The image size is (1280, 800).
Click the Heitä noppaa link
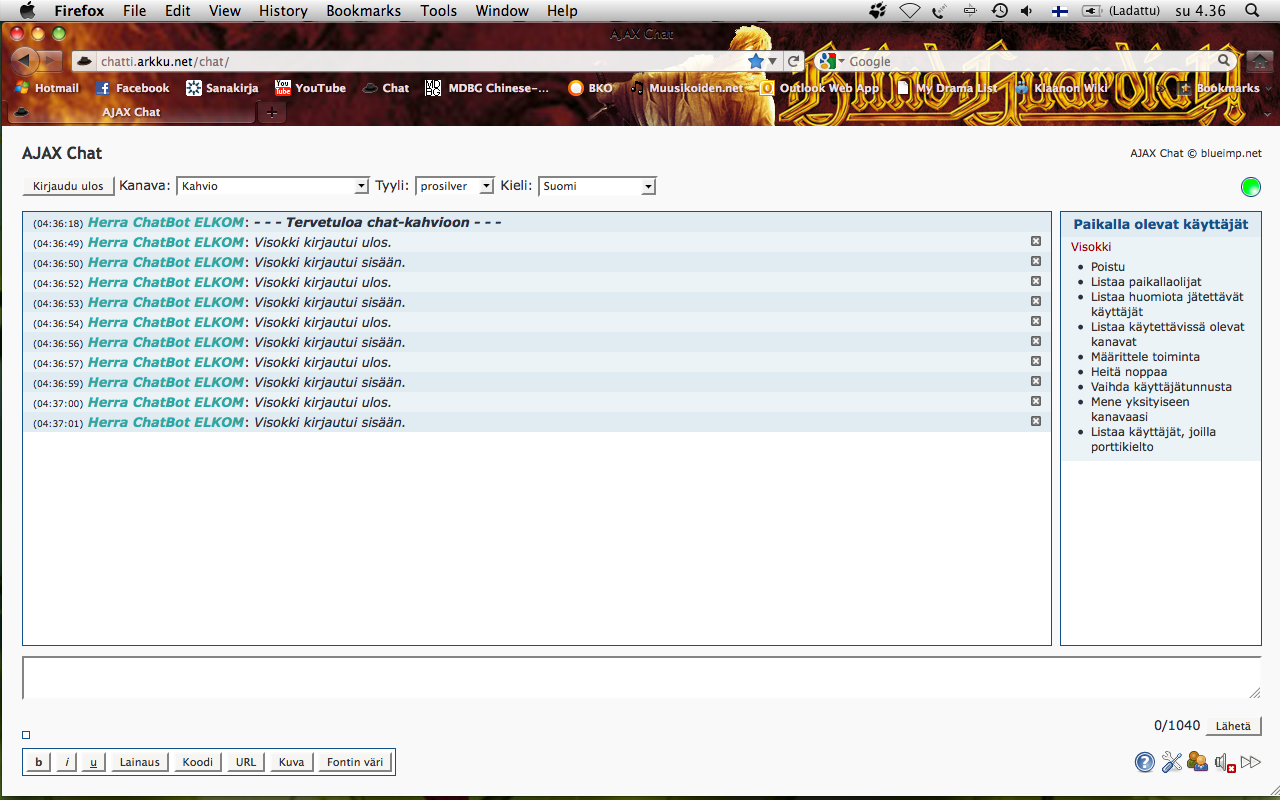pos(1129,372)
